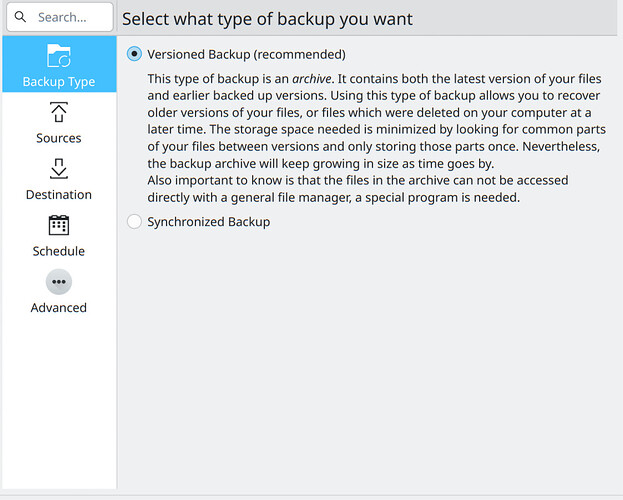The width and height of the screenshot is (623, 500).
Task: Open Sources via its upload-arrow icon
Action: pyautogui.click(x=59, y=112)
